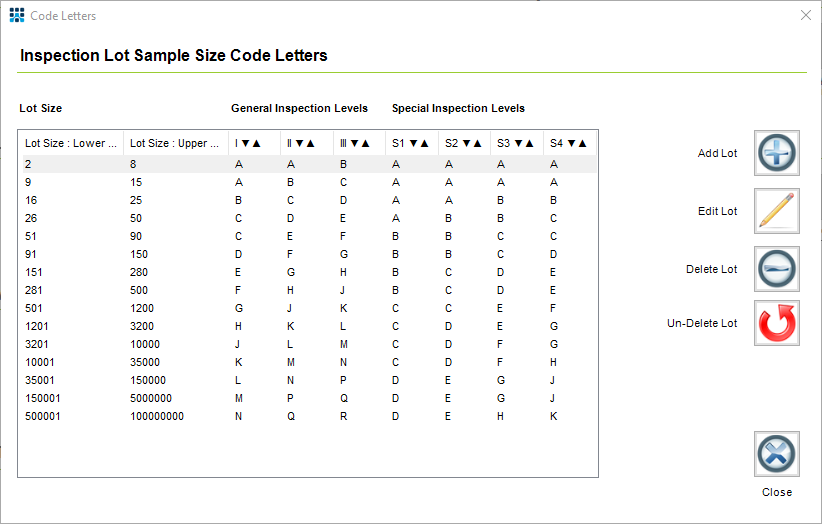Select the lot row 501 to 1200
Screen dimensions: 822x524
[x=300, y=308]
